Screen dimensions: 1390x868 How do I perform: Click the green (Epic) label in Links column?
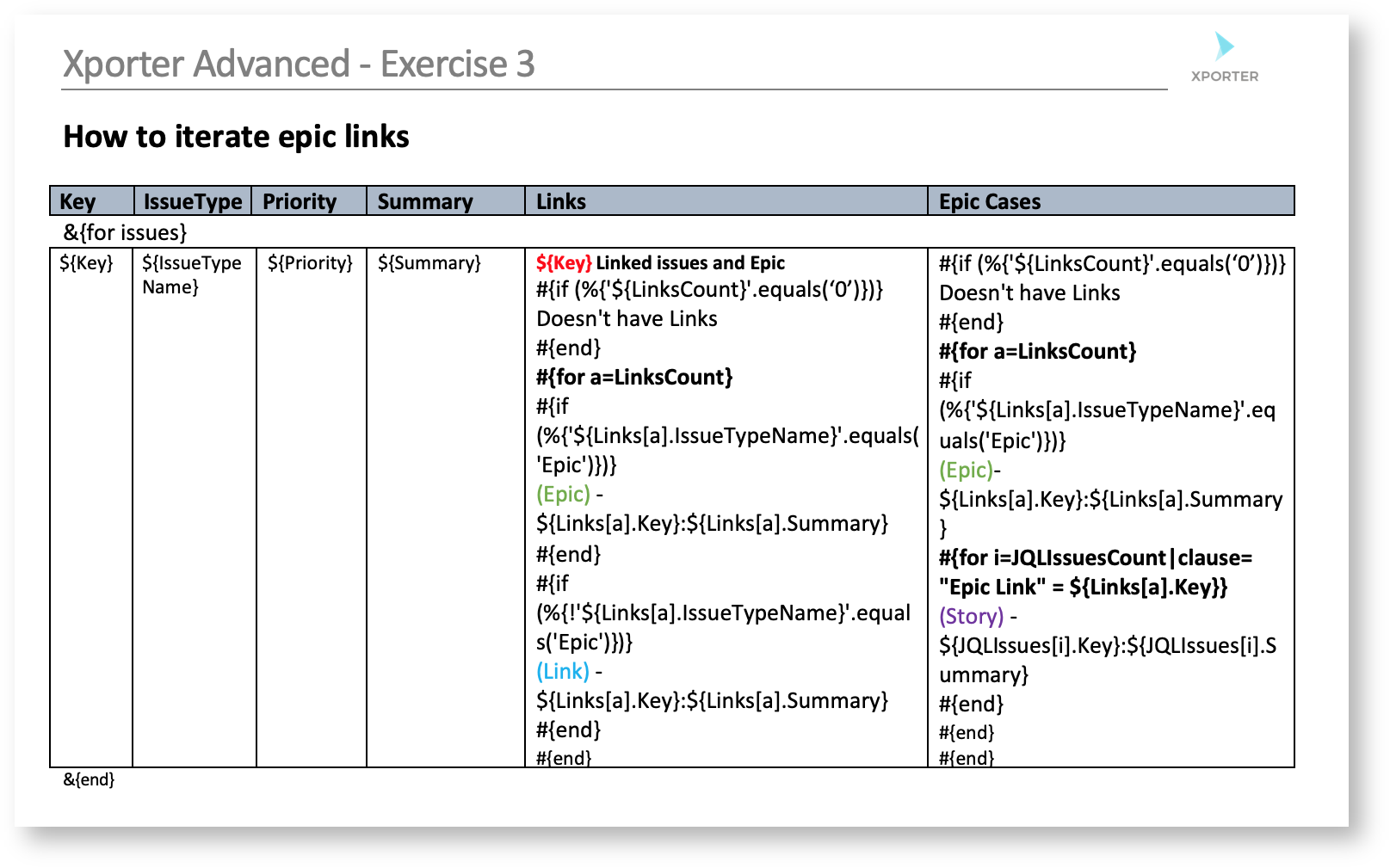(x=563, y=495)
